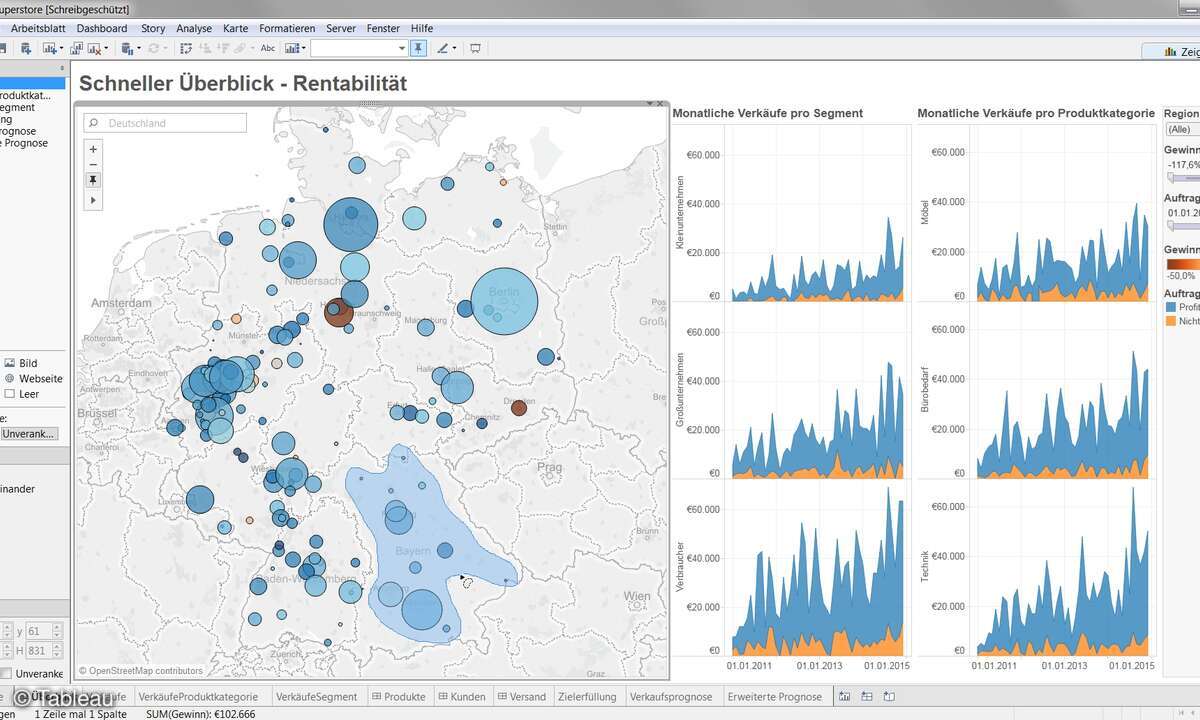Click the Webseite object in the sidebar
This screenshot has height=720, width=1200.
pos(34,379)
